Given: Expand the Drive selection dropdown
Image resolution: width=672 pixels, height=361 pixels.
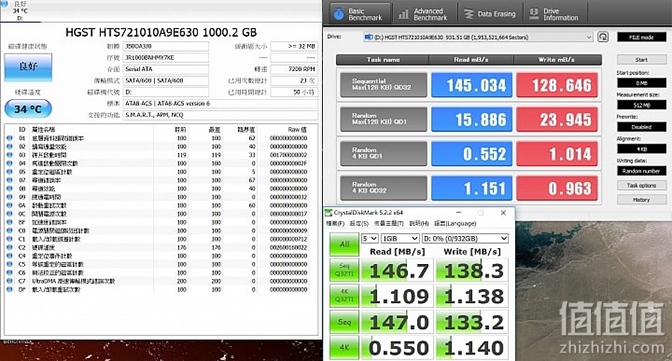Looking at the screenshot, I should click(x=478, y=37).
